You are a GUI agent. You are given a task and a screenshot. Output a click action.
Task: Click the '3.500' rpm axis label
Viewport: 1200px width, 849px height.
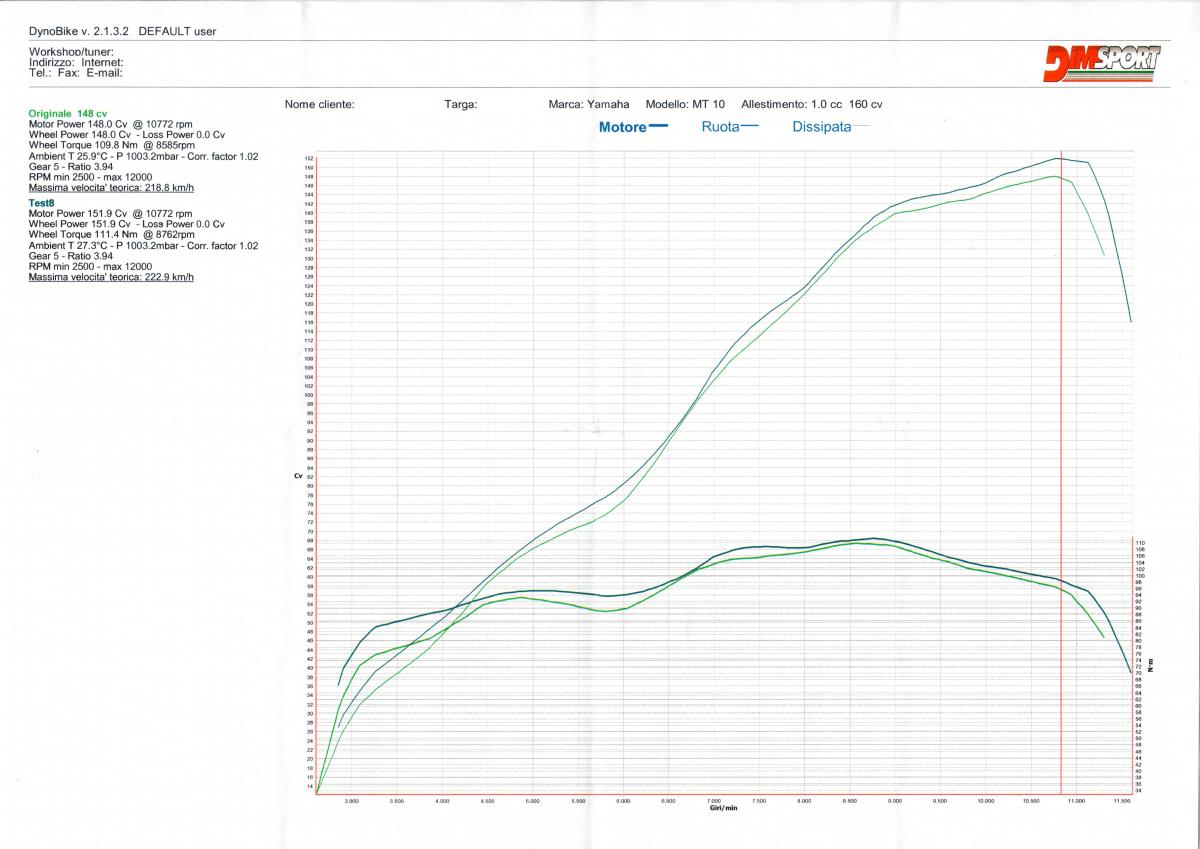(x=397, y=801)
